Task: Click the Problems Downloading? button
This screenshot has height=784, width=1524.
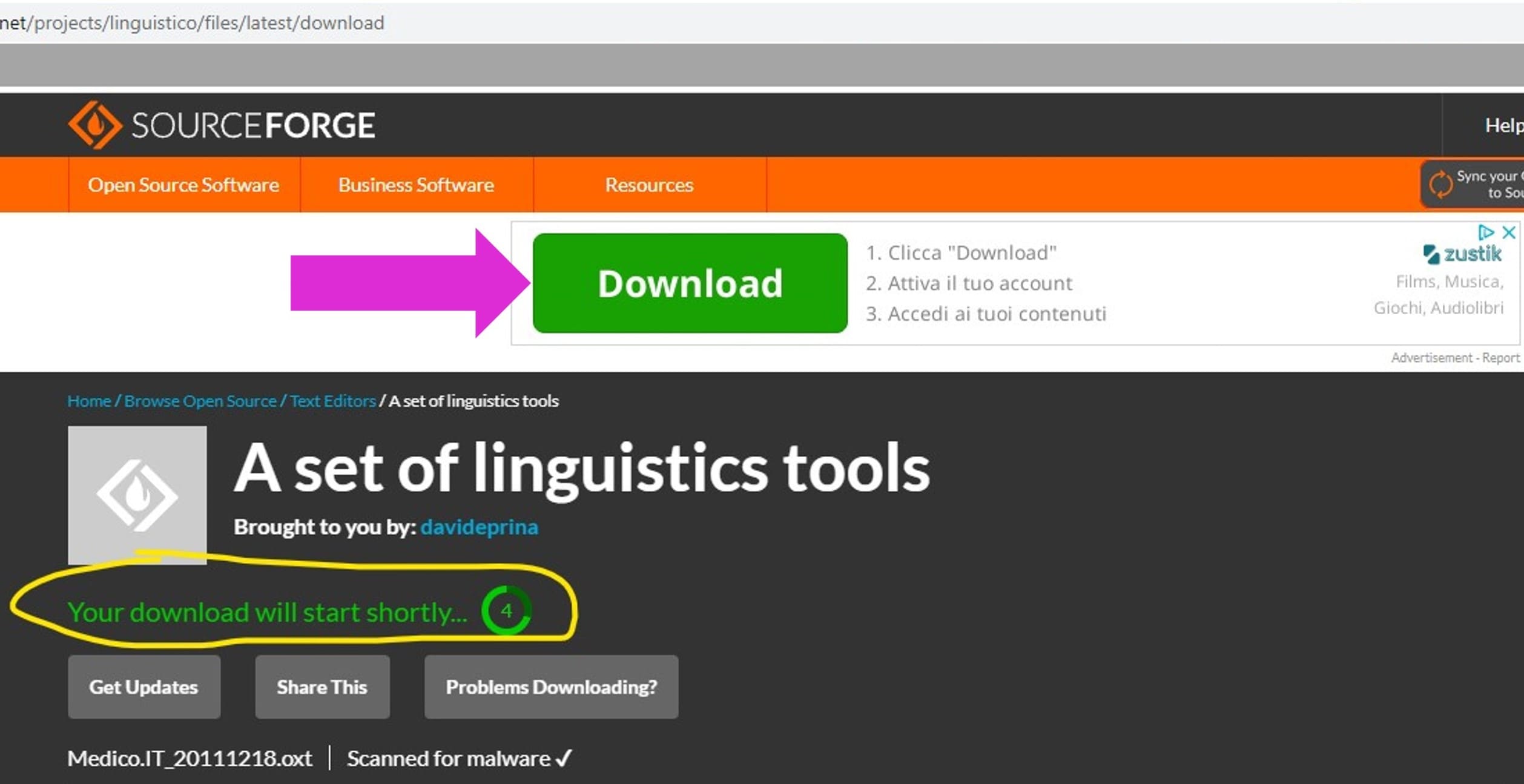Action: coord(552,687)
